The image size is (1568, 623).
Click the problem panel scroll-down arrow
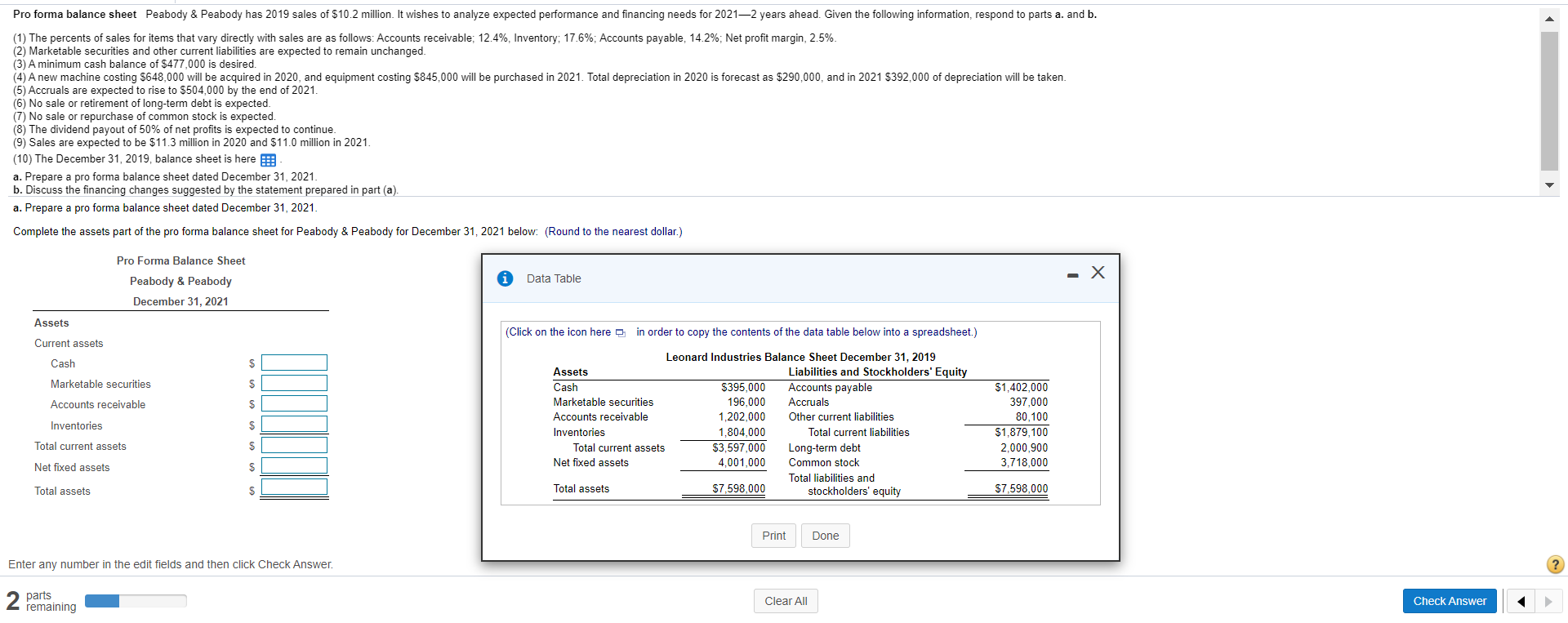(1549, 185)
